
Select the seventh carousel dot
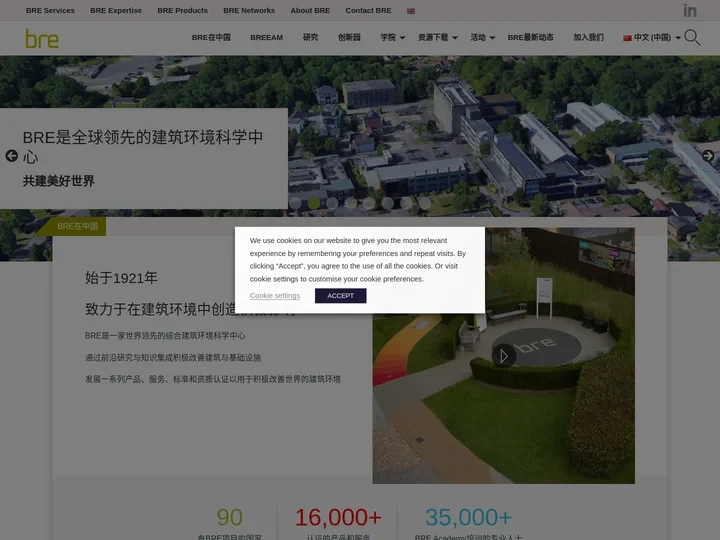point(406,202)
